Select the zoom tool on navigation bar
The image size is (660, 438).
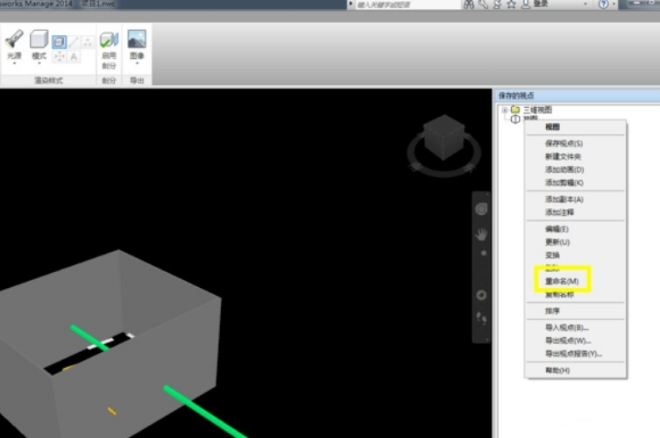pyautogui.click(x=484, y=253)
